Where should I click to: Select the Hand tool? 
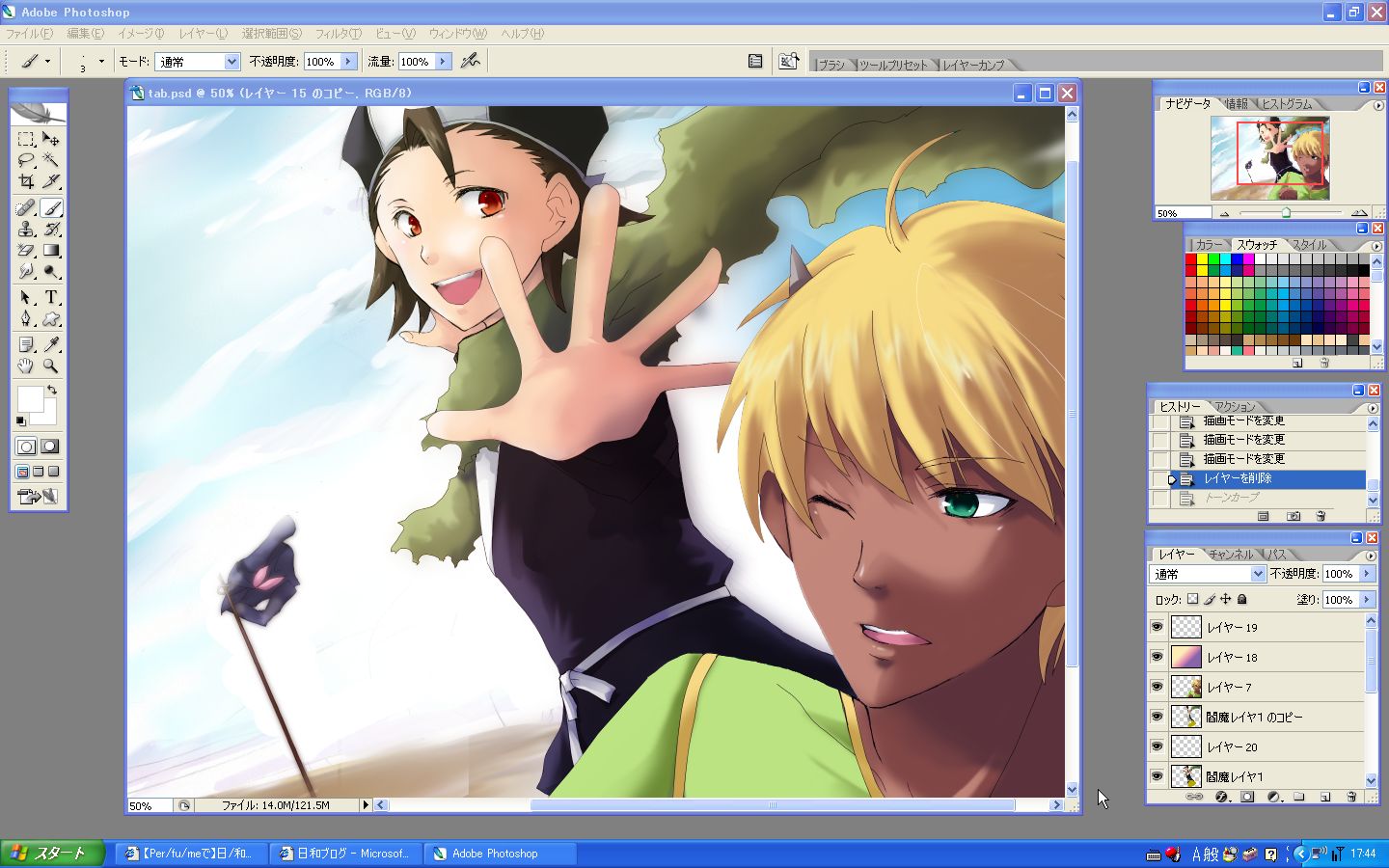pyautogui.click(x=26, y=366)
